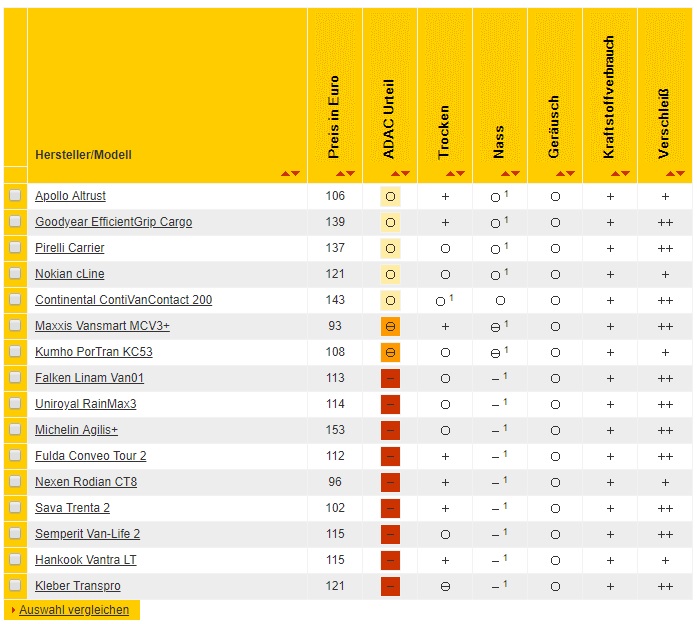Click the Geräusch column header
The width and height of the screenshot is (697, 624).
[553, 127]
